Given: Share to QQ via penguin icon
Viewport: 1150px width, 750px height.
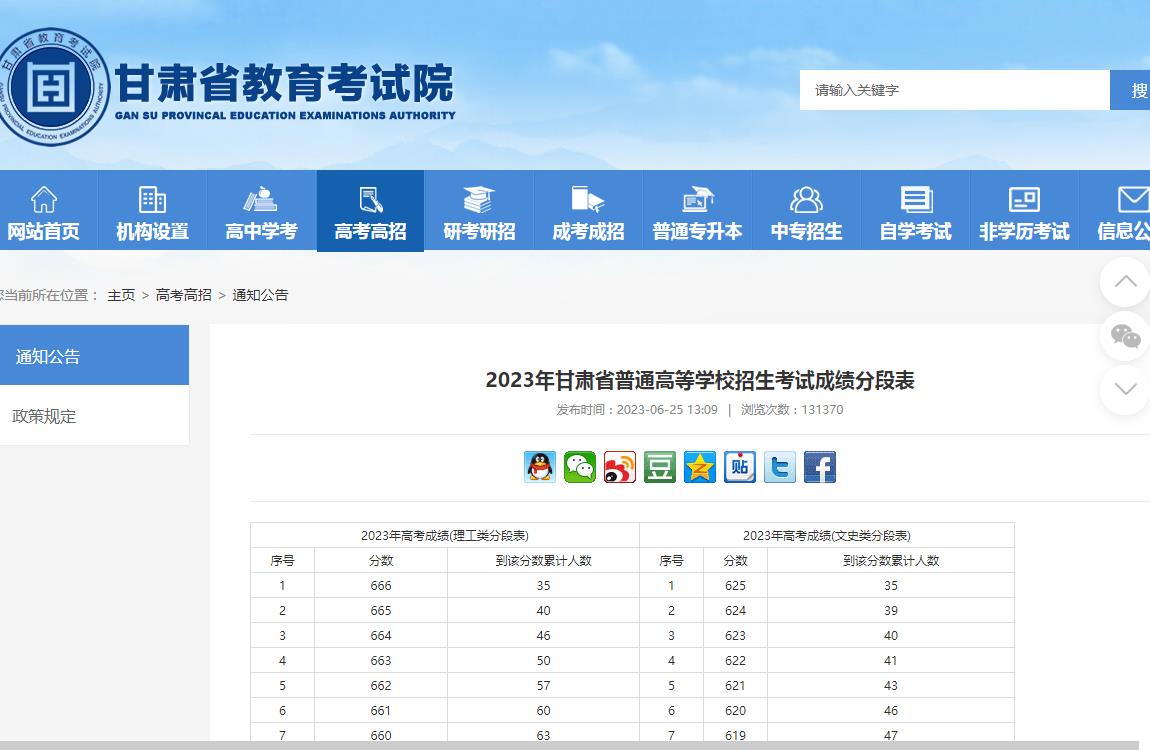Looking at the screenshot, I should [540, 467].
